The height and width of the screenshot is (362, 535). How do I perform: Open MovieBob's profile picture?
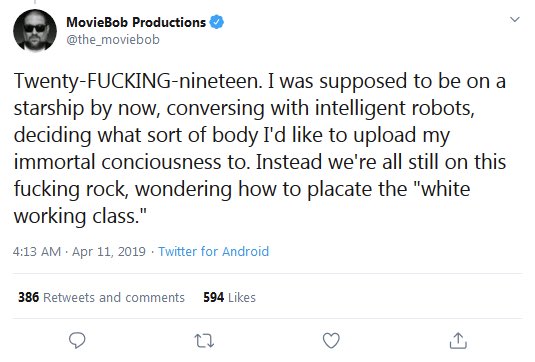click(x=35, y=30)
